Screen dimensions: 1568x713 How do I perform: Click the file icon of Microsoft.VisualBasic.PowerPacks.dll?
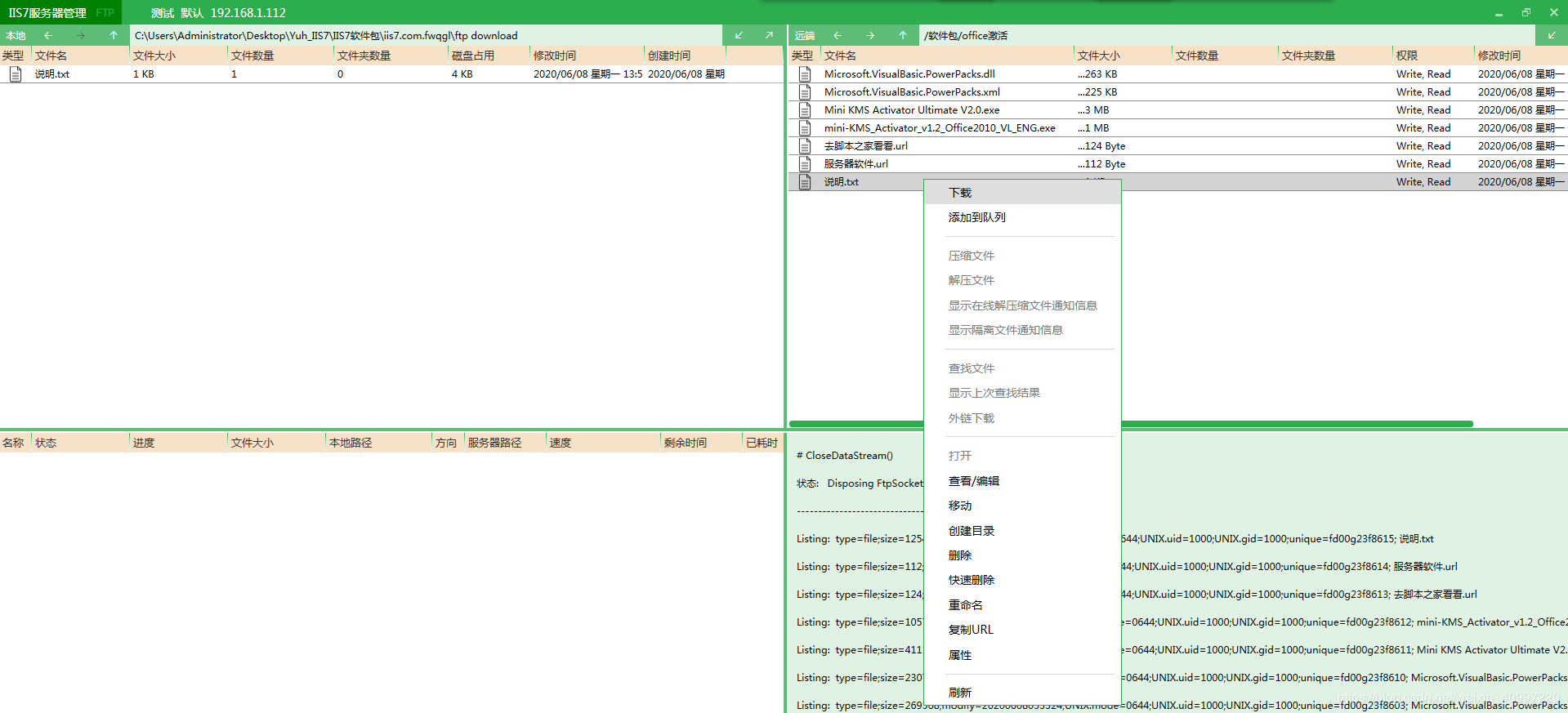click(805, 74)
